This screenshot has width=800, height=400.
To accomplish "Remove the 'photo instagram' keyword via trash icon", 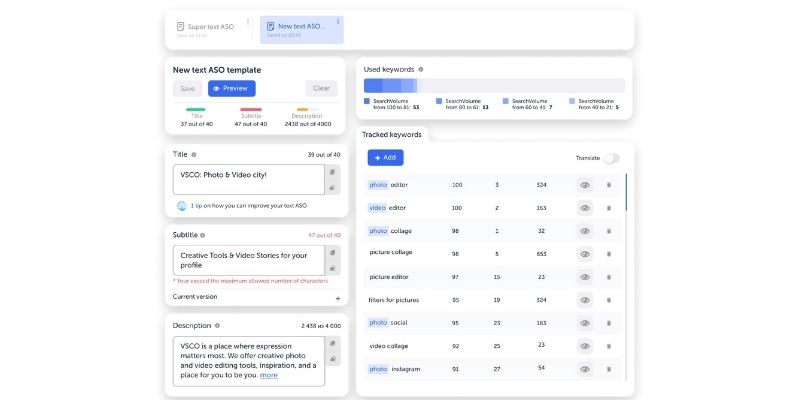I will click(608, 369).
